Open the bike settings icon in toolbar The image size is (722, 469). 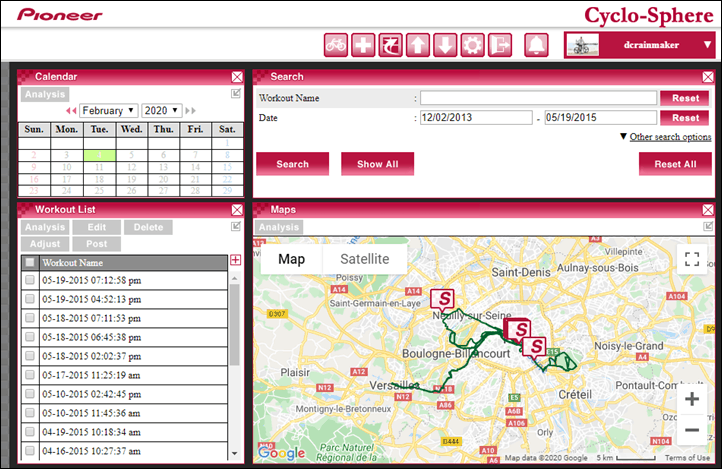point(336,45)
